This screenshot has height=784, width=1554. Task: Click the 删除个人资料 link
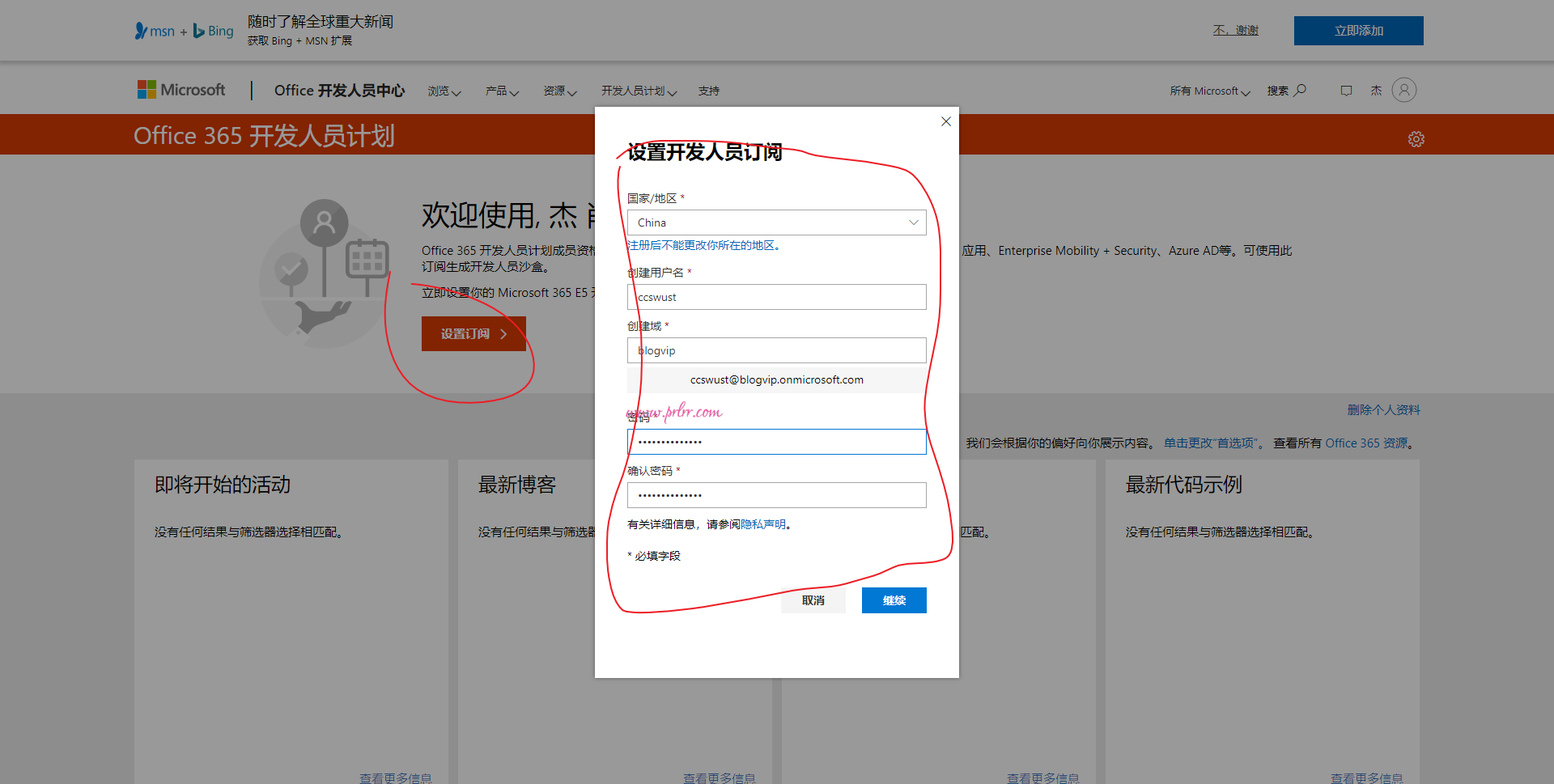tap(1384, 409)
